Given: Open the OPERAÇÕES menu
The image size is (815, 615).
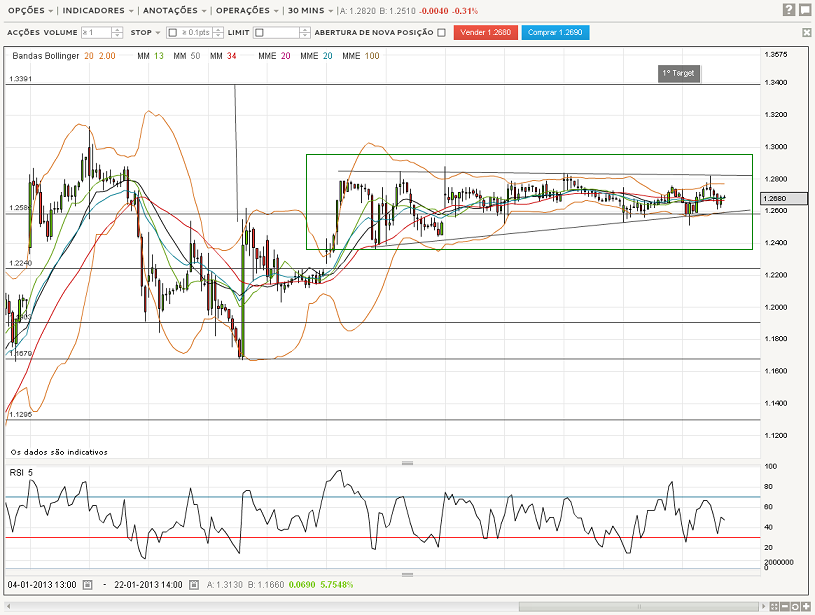Looking at the screenshot, I should [x=247, y=10].
